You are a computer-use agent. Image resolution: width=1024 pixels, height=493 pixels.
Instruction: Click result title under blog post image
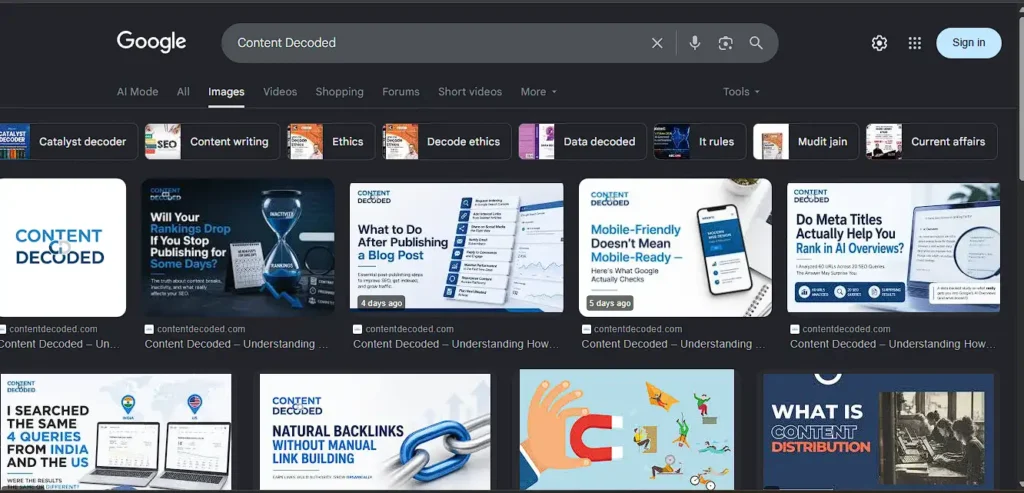(x=456, y=344)
